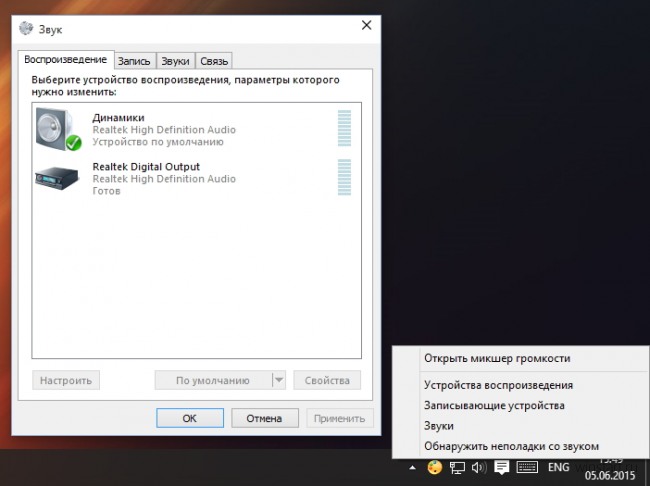Click the Применить button

click(340, 418)
